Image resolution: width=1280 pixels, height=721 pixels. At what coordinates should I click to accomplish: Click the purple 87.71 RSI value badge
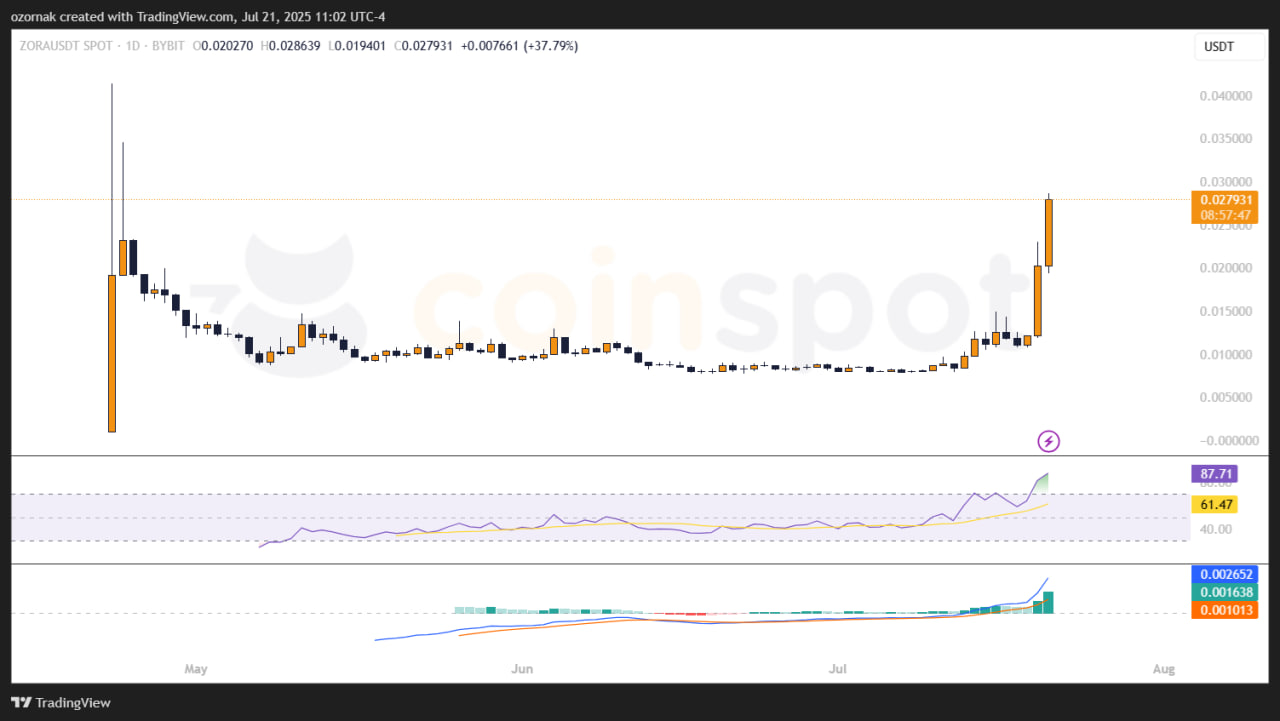[1214, 473]
